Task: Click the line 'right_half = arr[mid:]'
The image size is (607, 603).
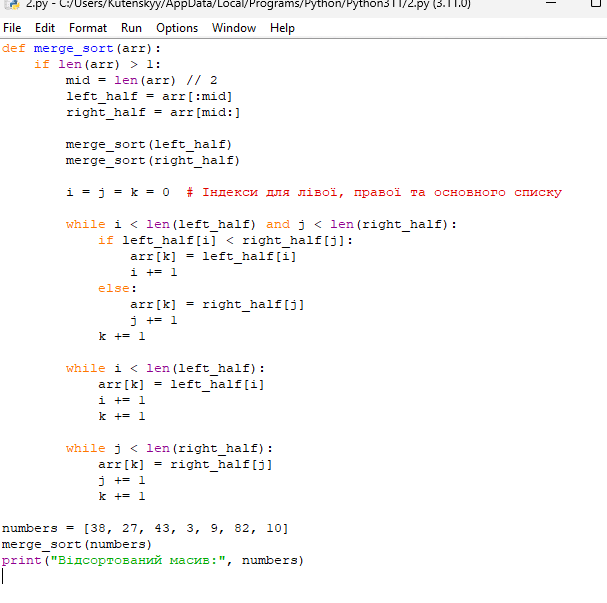Action: pyautogui.click(x=153, y=113)
